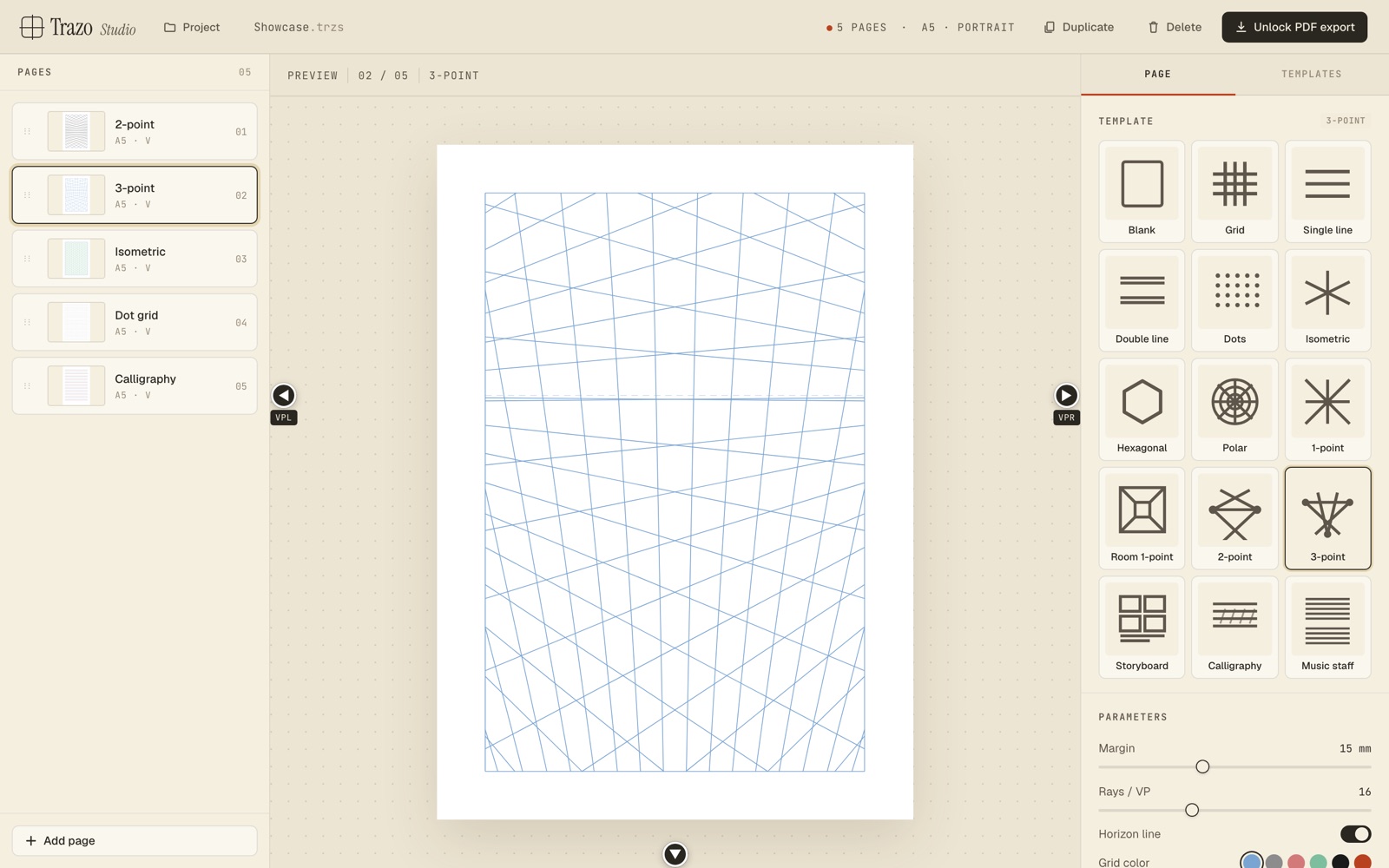
Task: Select the 2-point template tile
Action: (1234, 518)
